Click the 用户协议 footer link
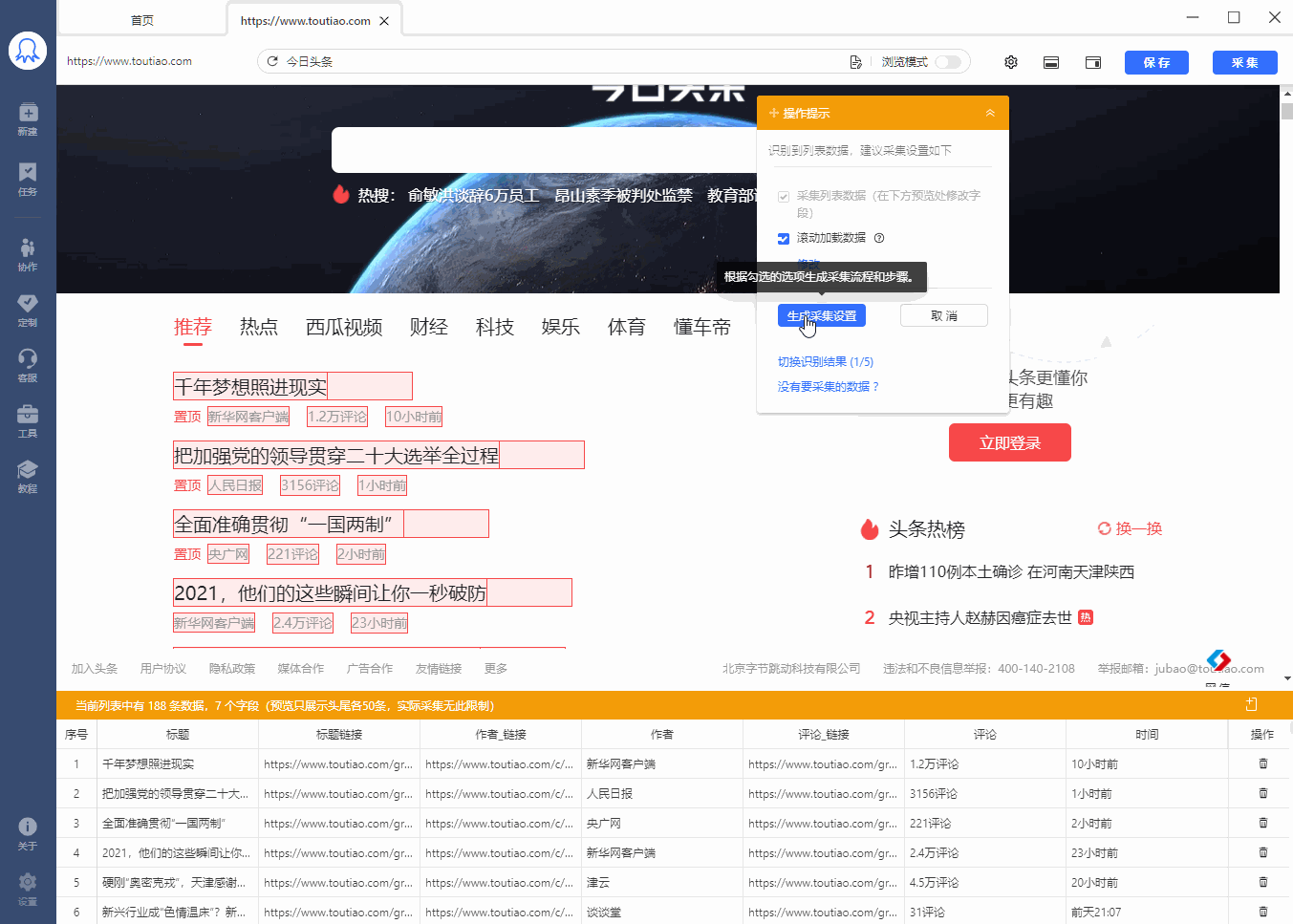The image size is (1293, 924). tap(163, 668)
